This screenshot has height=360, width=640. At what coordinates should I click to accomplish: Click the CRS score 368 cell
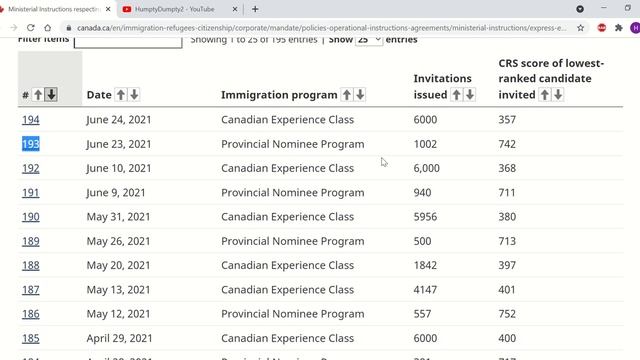(507, 168)
